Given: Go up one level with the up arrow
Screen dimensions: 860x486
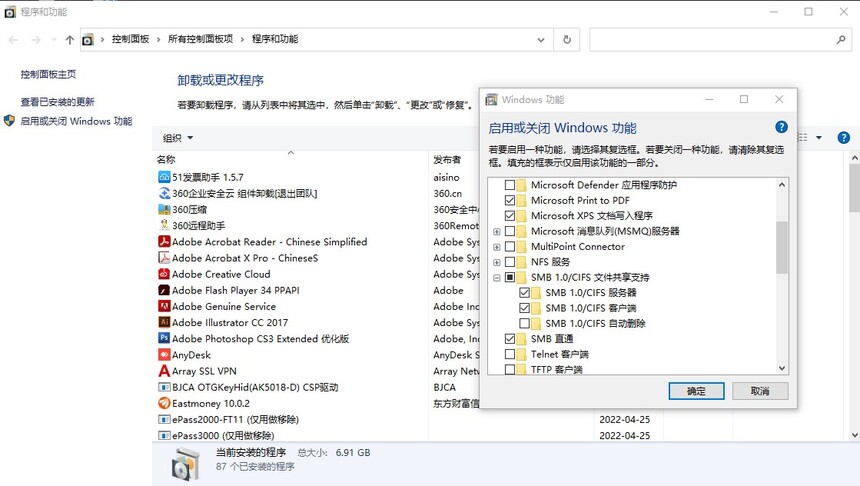Looking at the screenshot, I should point(70,39).
